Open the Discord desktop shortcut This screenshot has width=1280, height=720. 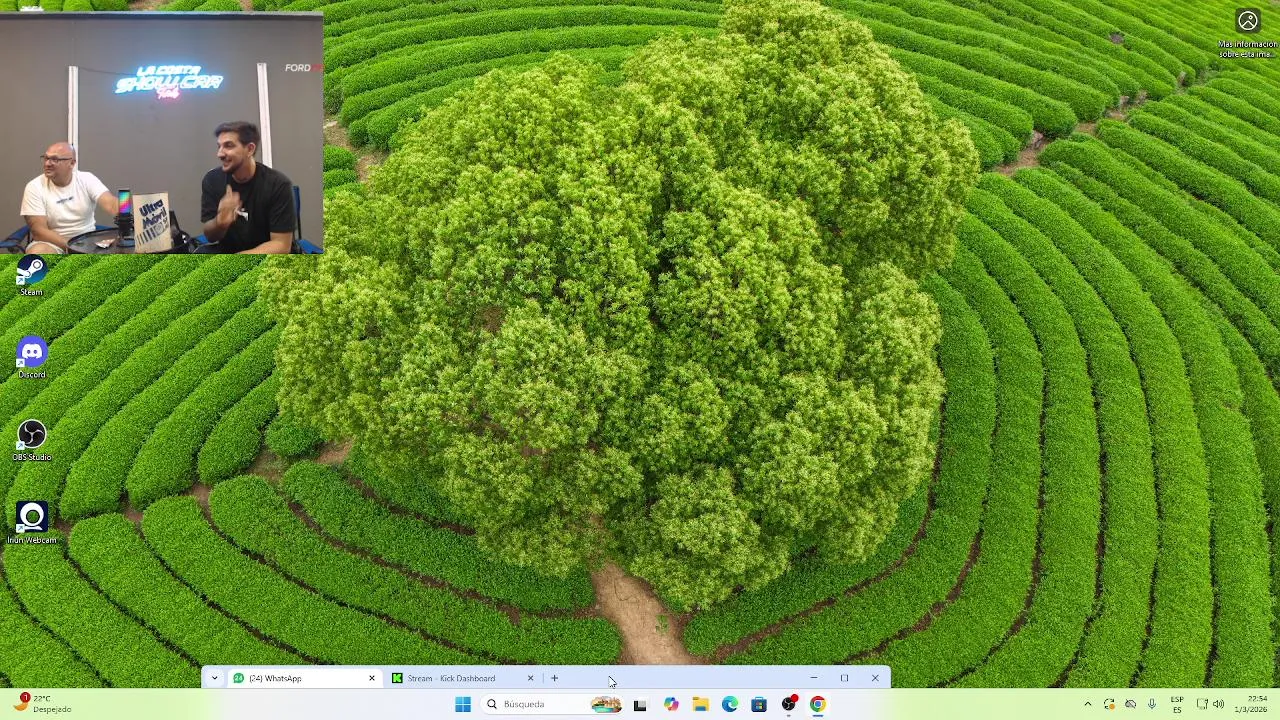pos(31,356)
